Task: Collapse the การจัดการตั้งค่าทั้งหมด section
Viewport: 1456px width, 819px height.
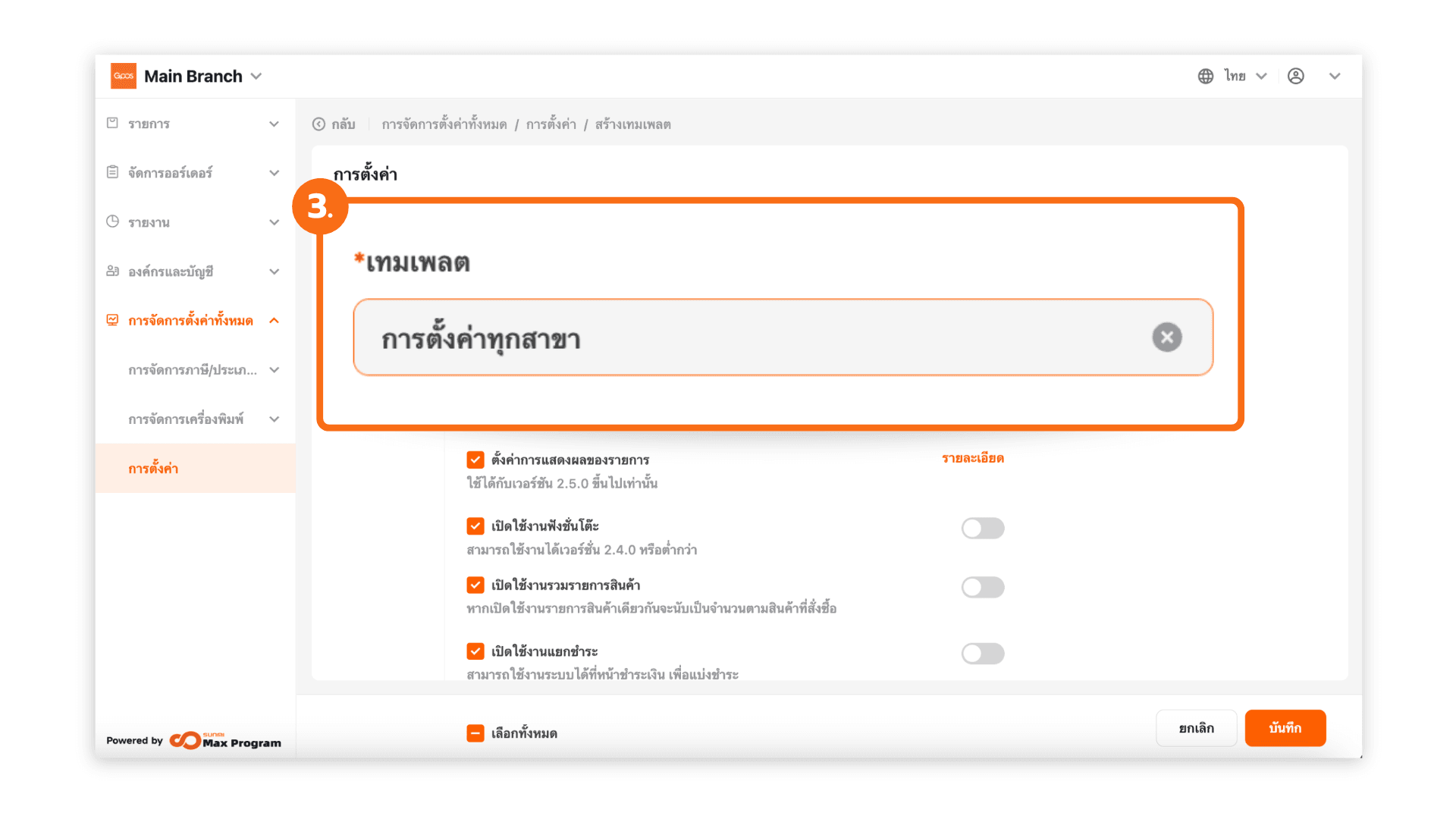Action: pos(275,321)
